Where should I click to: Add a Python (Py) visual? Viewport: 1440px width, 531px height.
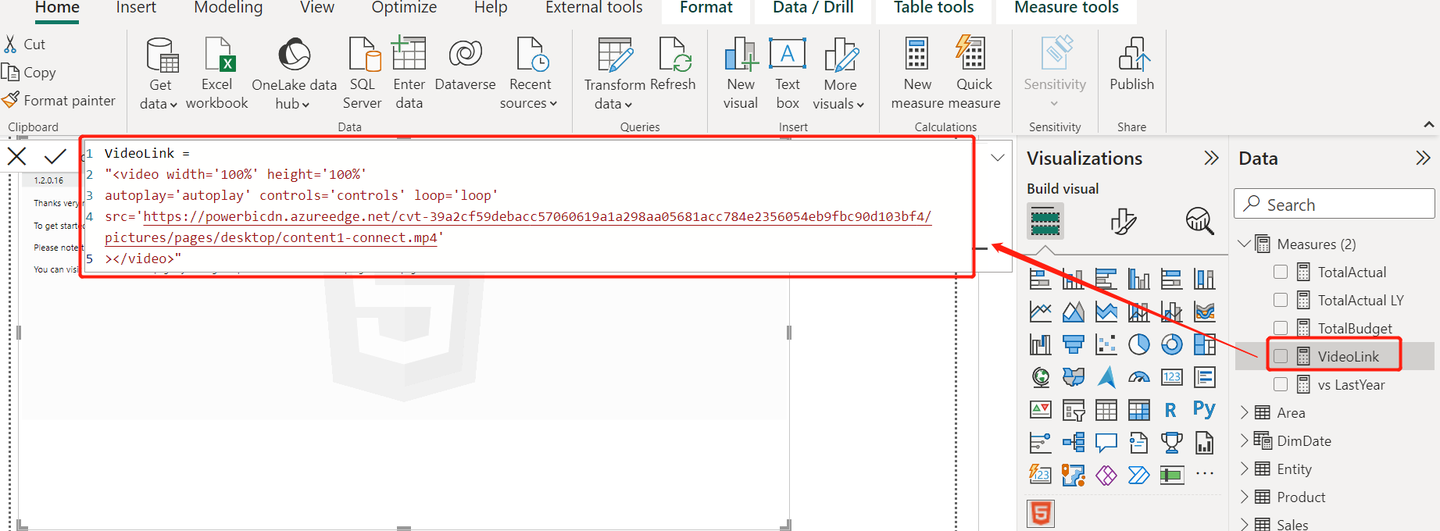1204,409
